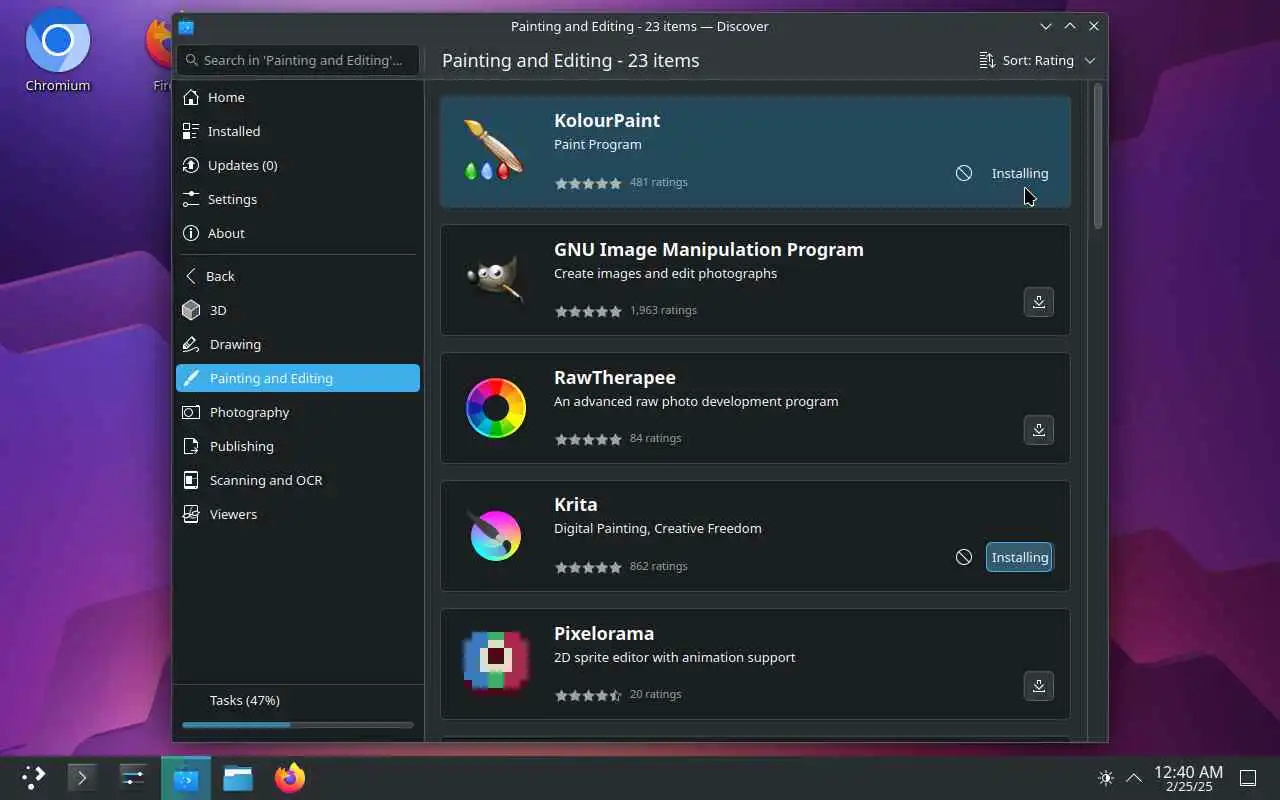Click the GIMP mascot icon

click(x=495, y=279)
